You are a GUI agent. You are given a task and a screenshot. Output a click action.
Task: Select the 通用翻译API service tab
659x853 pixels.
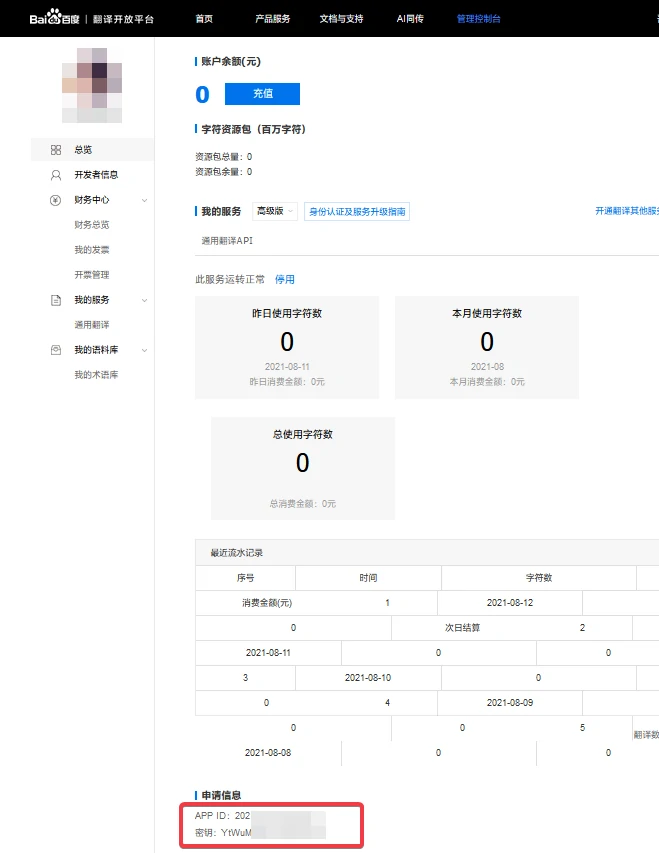(227, 240)
